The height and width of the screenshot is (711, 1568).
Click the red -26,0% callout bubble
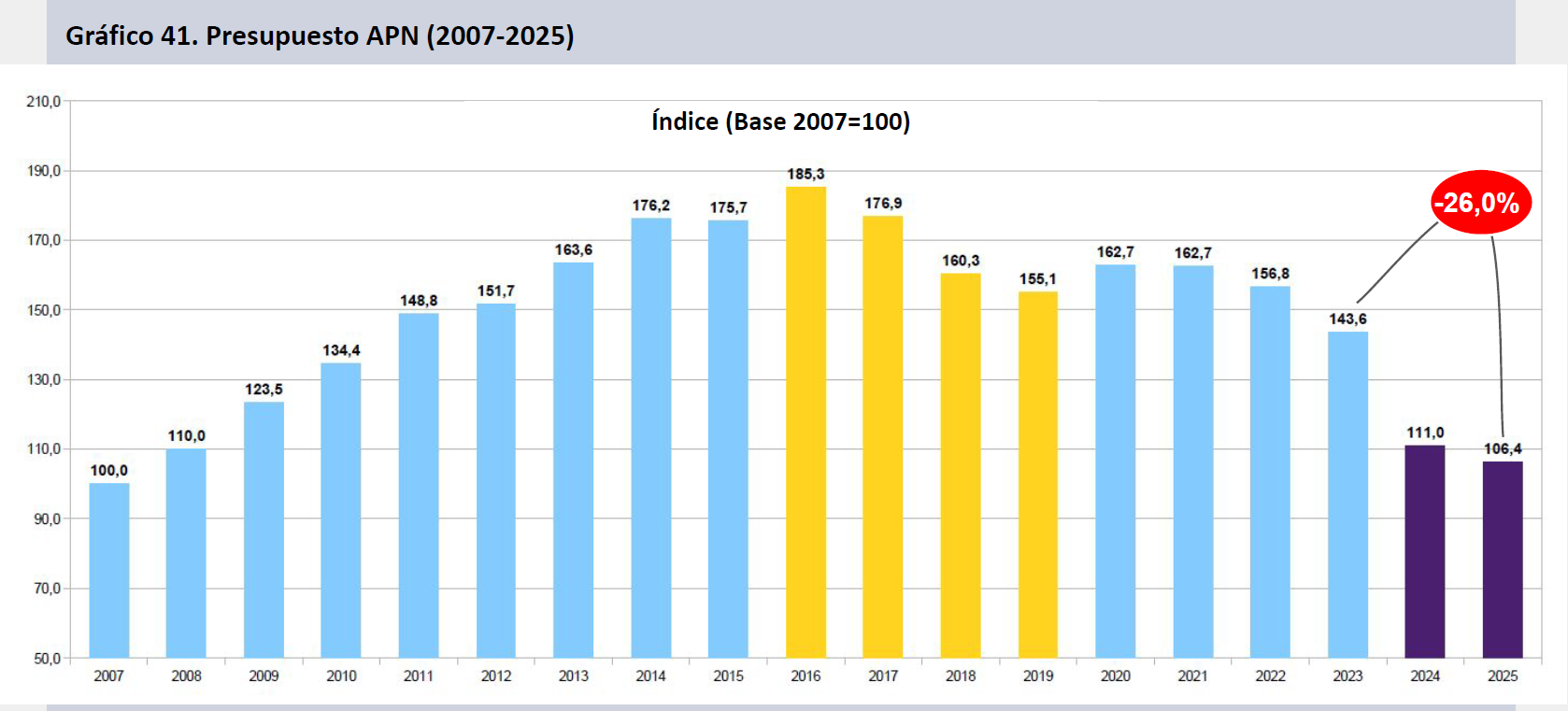click(1480, 203)
